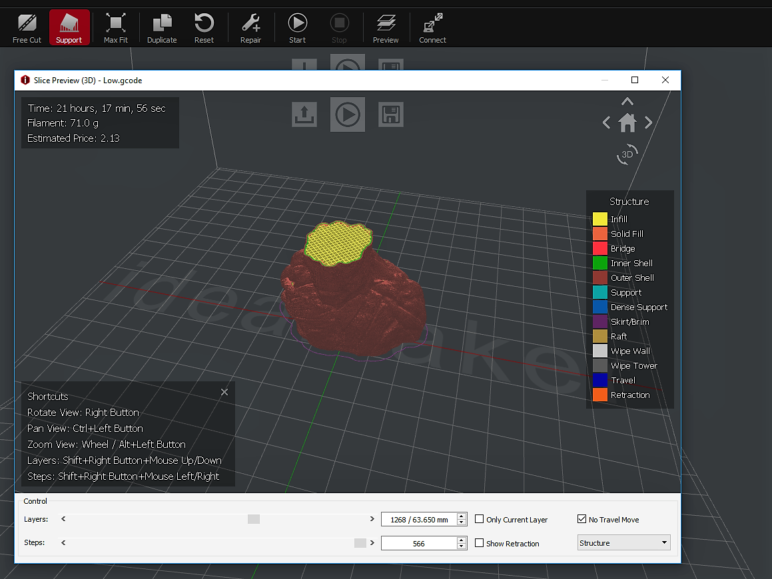The height and width of the screenshot is (579, 772).
Task: Maximize the Slice Preview window
Action: (x=635, y=80)
